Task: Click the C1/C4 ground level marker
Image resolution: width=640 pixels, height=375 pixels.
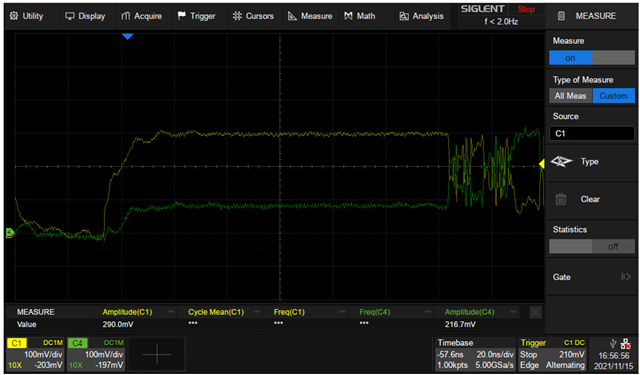Action: [x=10, y=233]
